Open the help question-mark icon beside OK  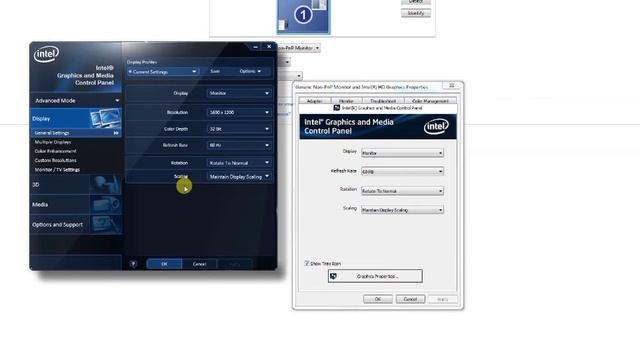pos(133,264)
